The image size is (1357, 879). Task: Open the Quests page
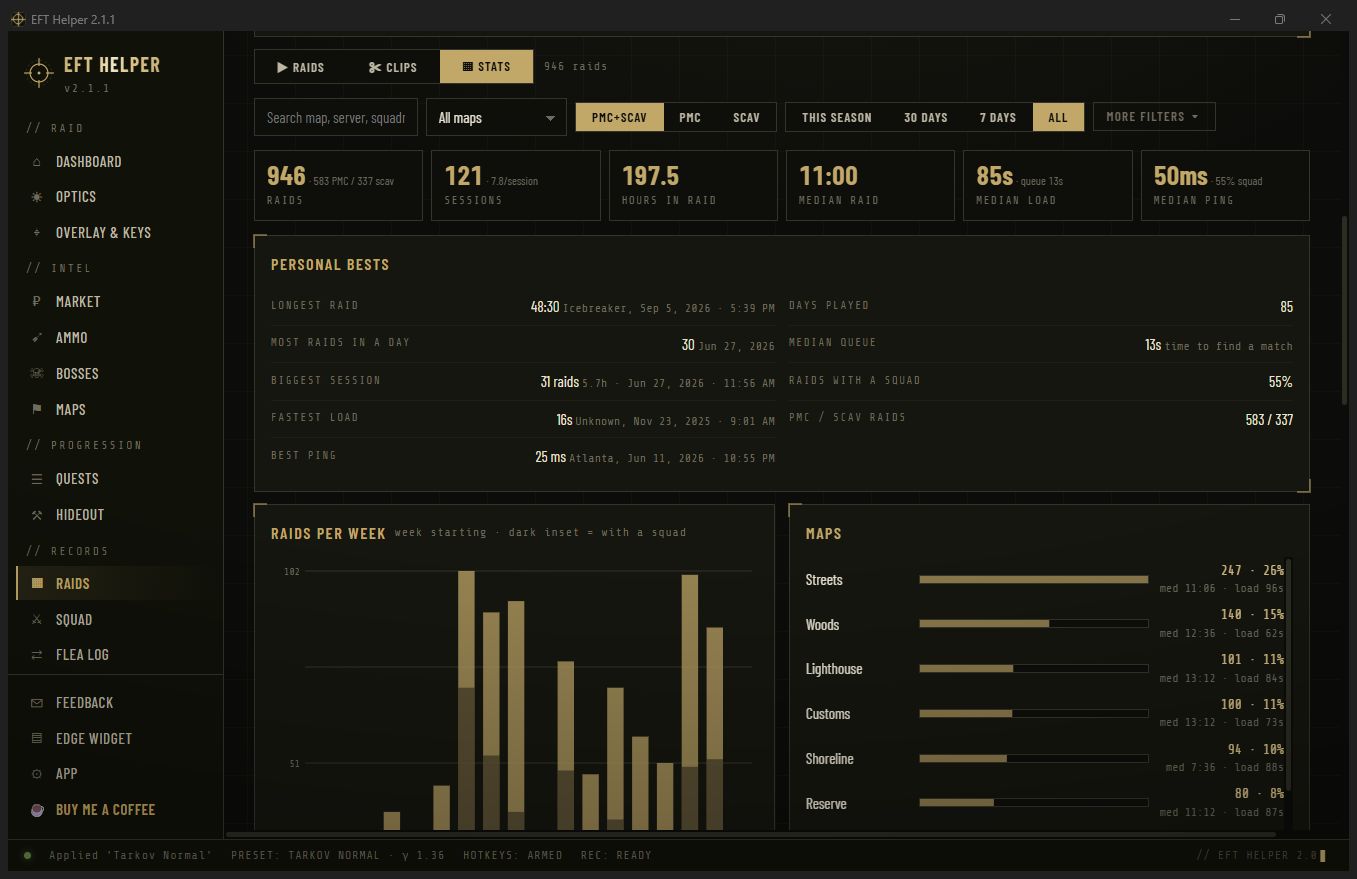tap(115, 479)
